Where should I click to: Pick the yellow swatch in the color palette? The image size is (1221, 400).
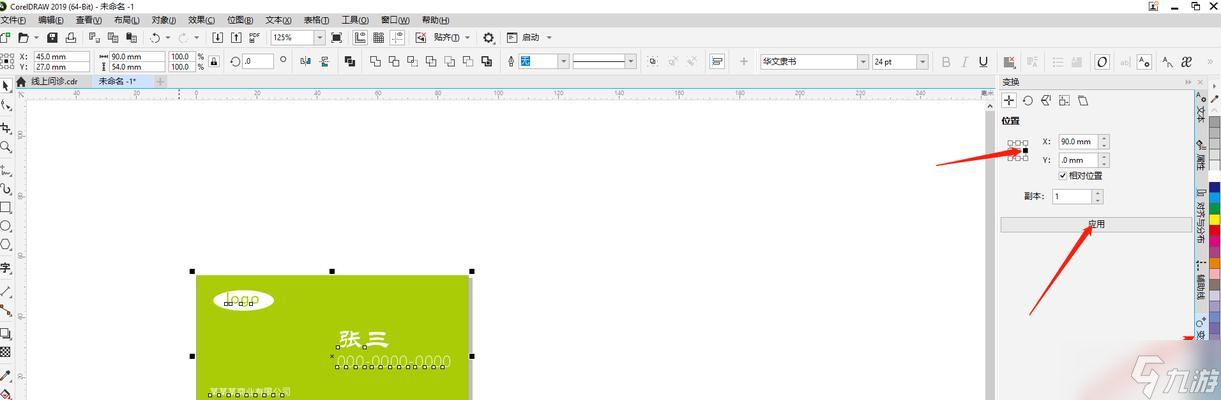click(1214, 218)
